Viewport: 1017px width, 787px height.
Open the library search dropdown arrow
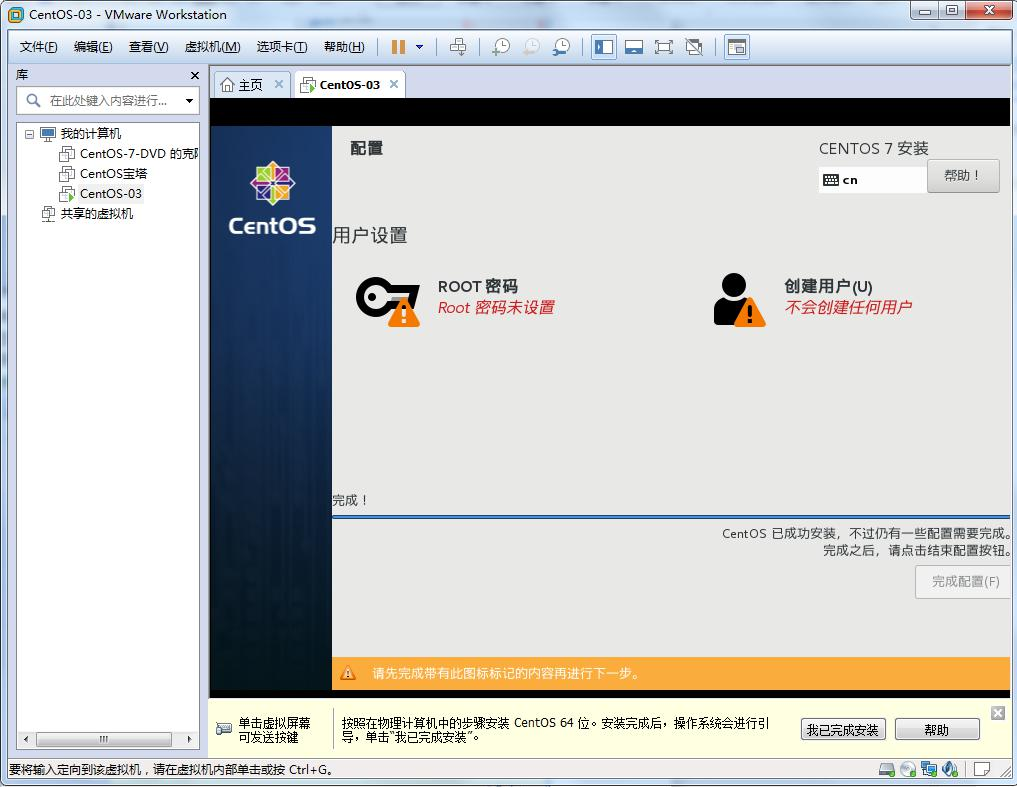189,101
